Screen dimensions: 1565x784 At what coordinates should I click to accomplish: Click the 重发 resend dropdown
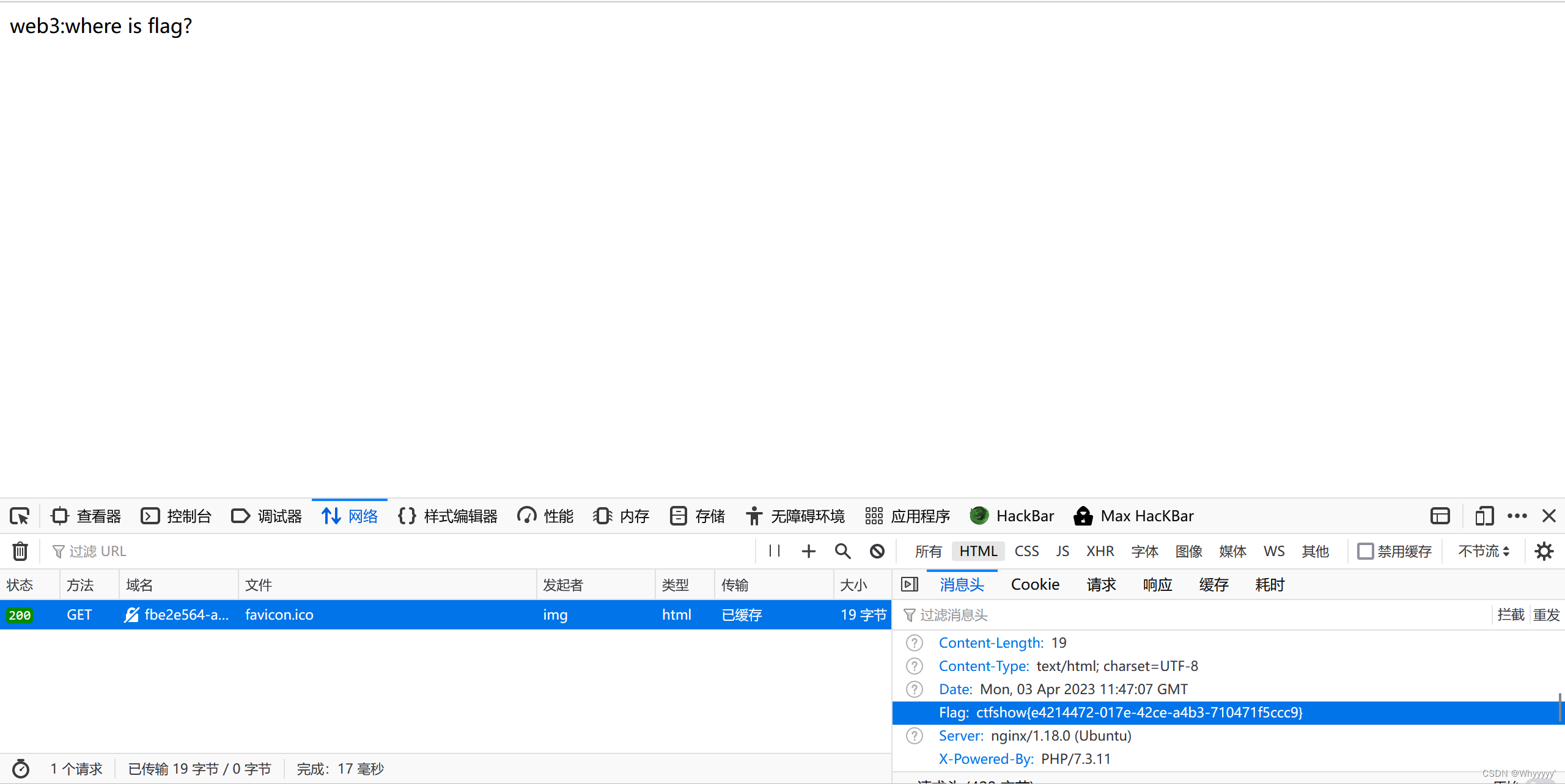click(x=1546, y=615)
